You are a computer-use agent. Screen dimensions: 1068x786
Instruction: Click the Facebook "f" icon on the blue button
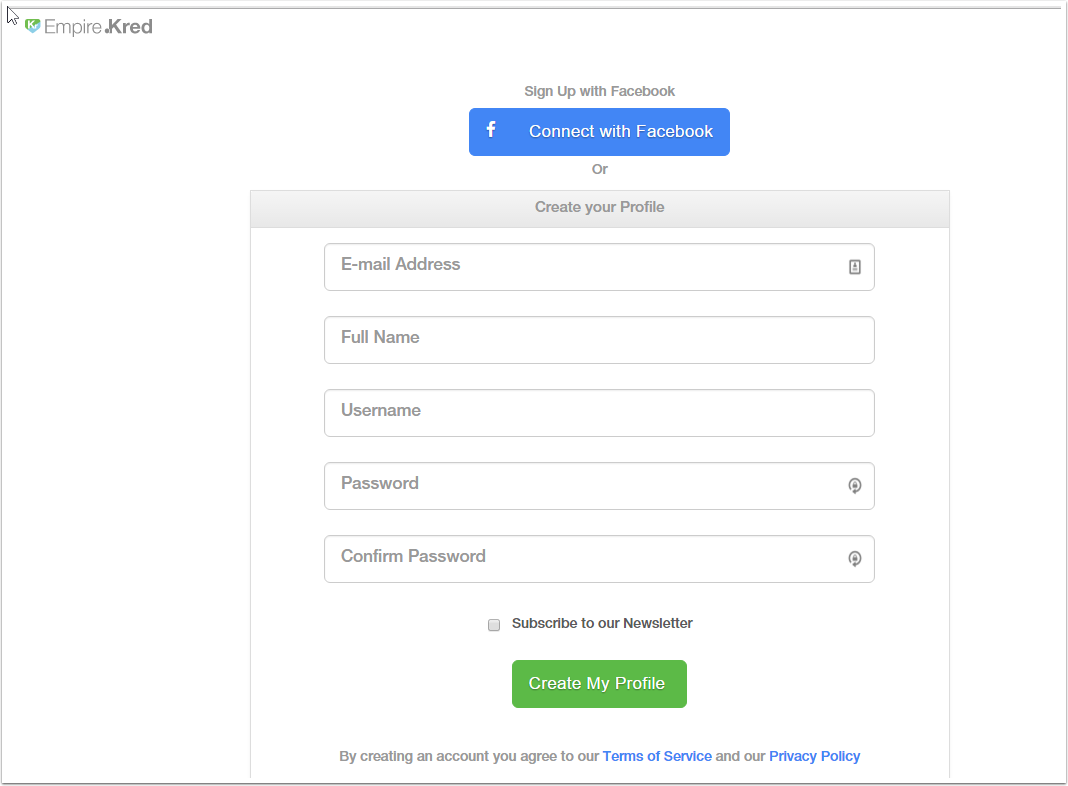[490, 130]
